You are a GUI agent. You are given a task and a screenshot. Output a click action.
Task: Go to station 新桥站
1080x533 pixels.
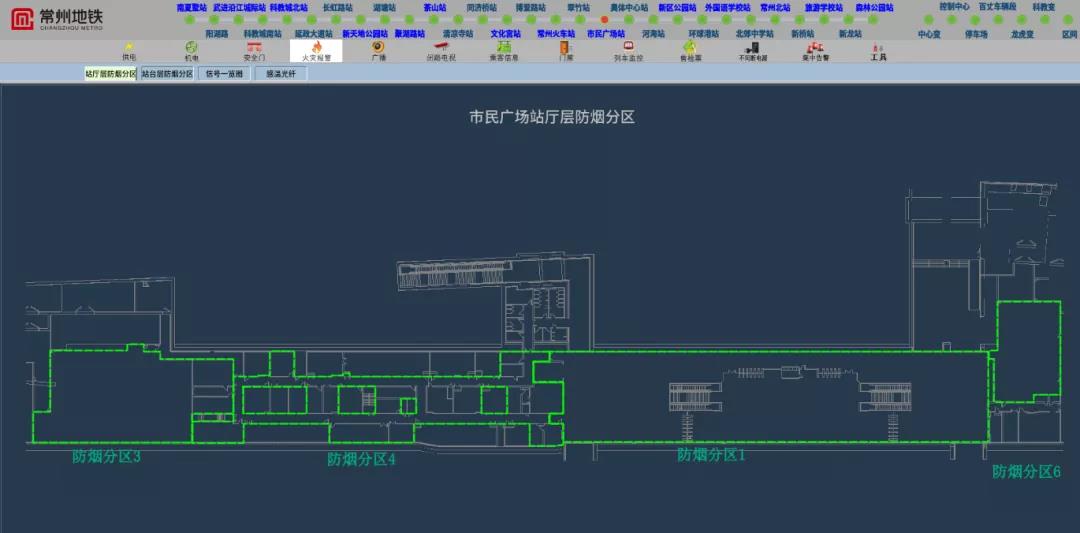(x=802, y=33)
